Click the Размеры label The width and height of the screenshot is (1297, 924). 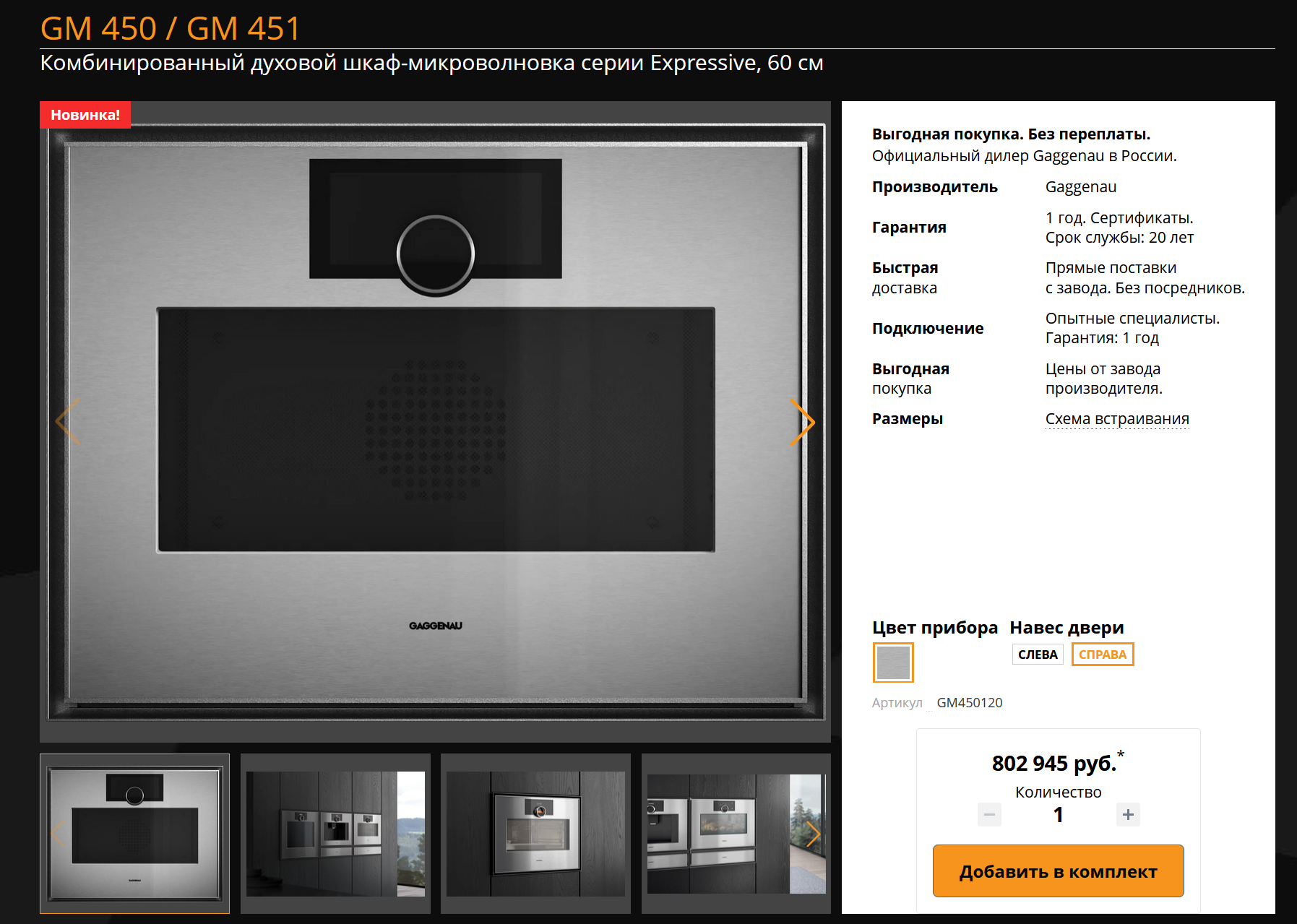[x=908, y=419]
